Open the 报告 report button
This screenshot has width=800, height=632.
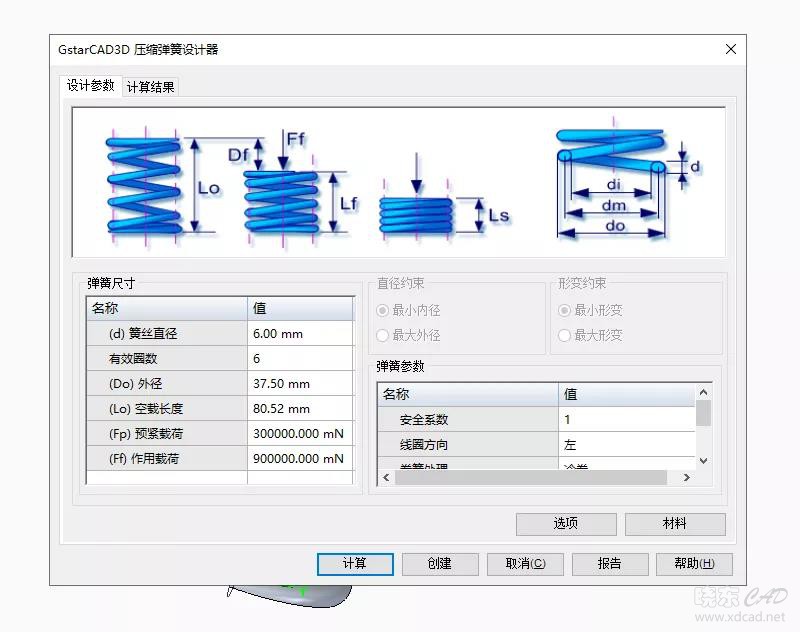[x=609, y=564]
